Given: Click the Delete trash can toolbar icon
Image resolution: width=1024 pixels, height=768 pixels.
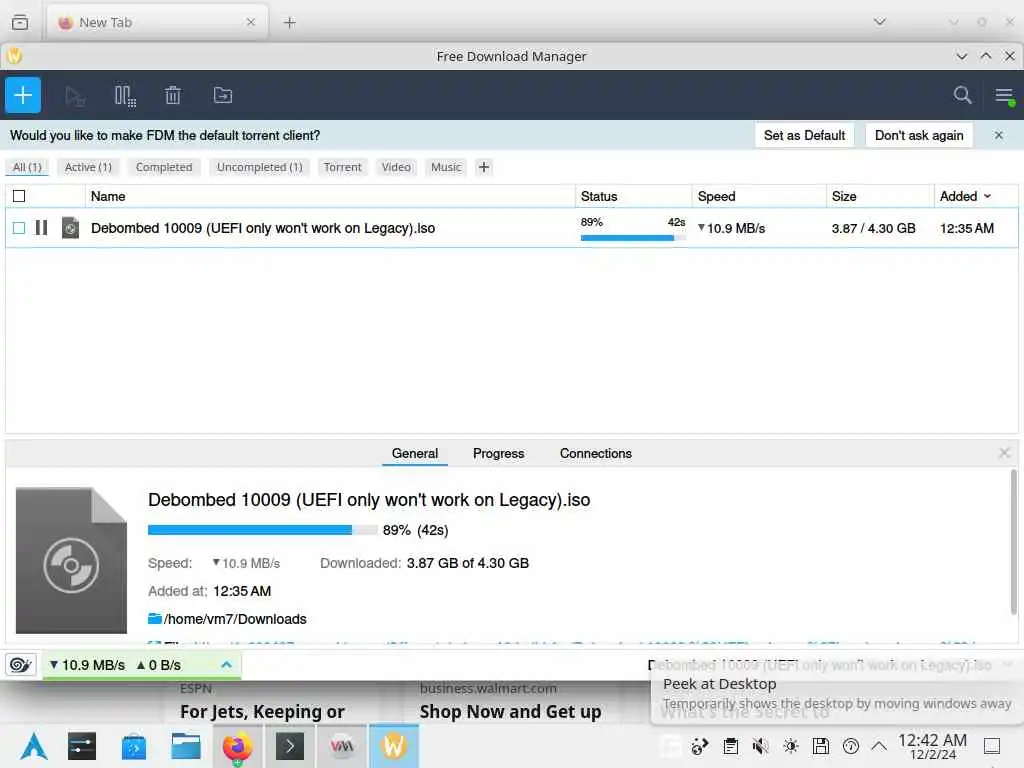Looking at the screenshot, I should pyautogui.click(x=173, y=95).
